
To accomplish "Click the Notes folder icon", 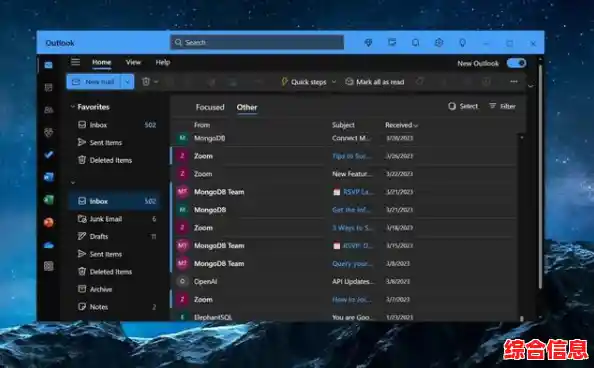I will click(x=82, y=307).
